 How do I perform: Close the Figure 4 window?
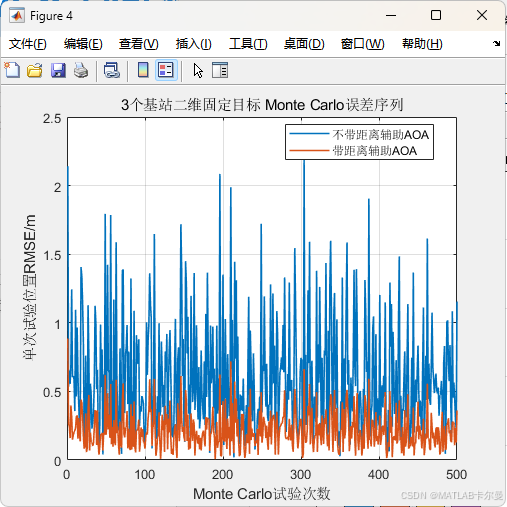coord(482,15)
